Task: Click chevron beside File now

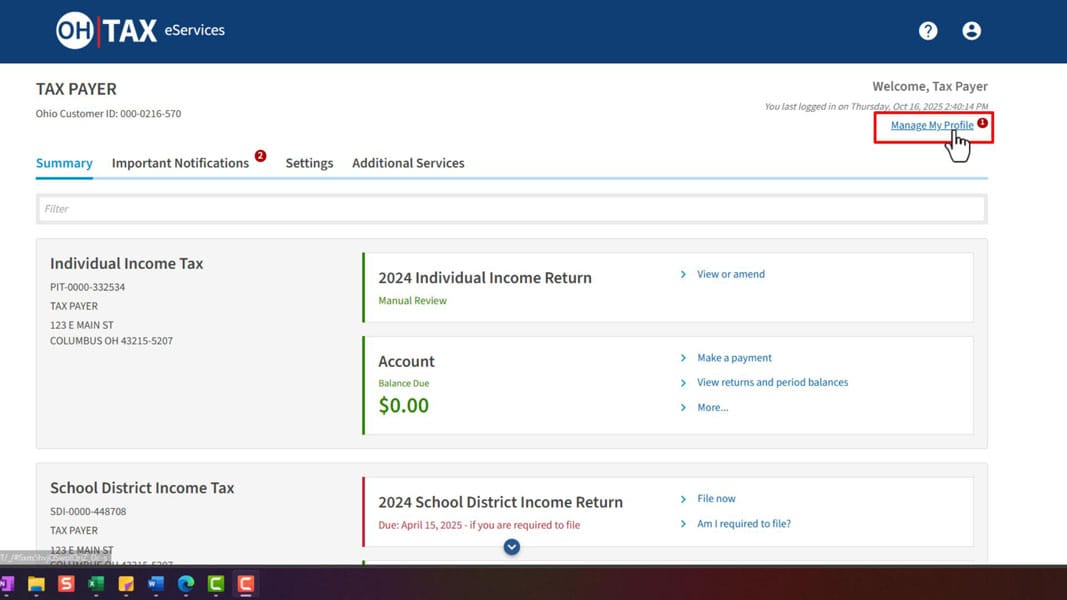Action: pyautogui.click(x=683, y=499)
